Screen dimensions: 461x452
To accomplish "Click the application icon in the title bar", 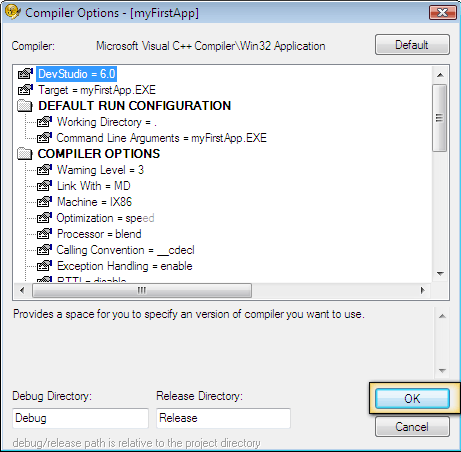I will [13, 12].
